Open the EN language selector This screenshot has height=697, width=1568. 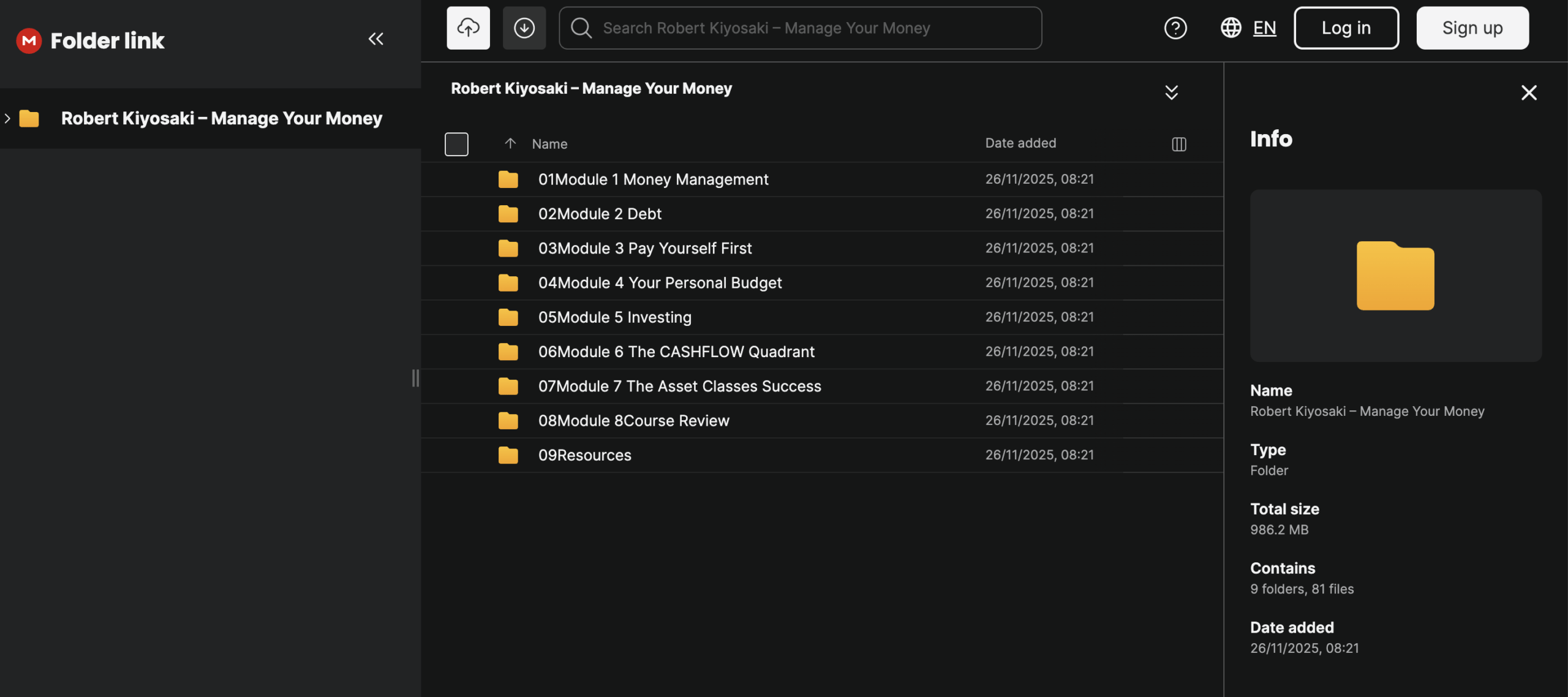click(1264, 28)
